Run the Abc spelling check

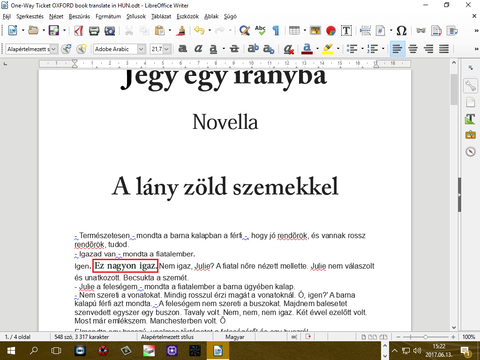260,31
